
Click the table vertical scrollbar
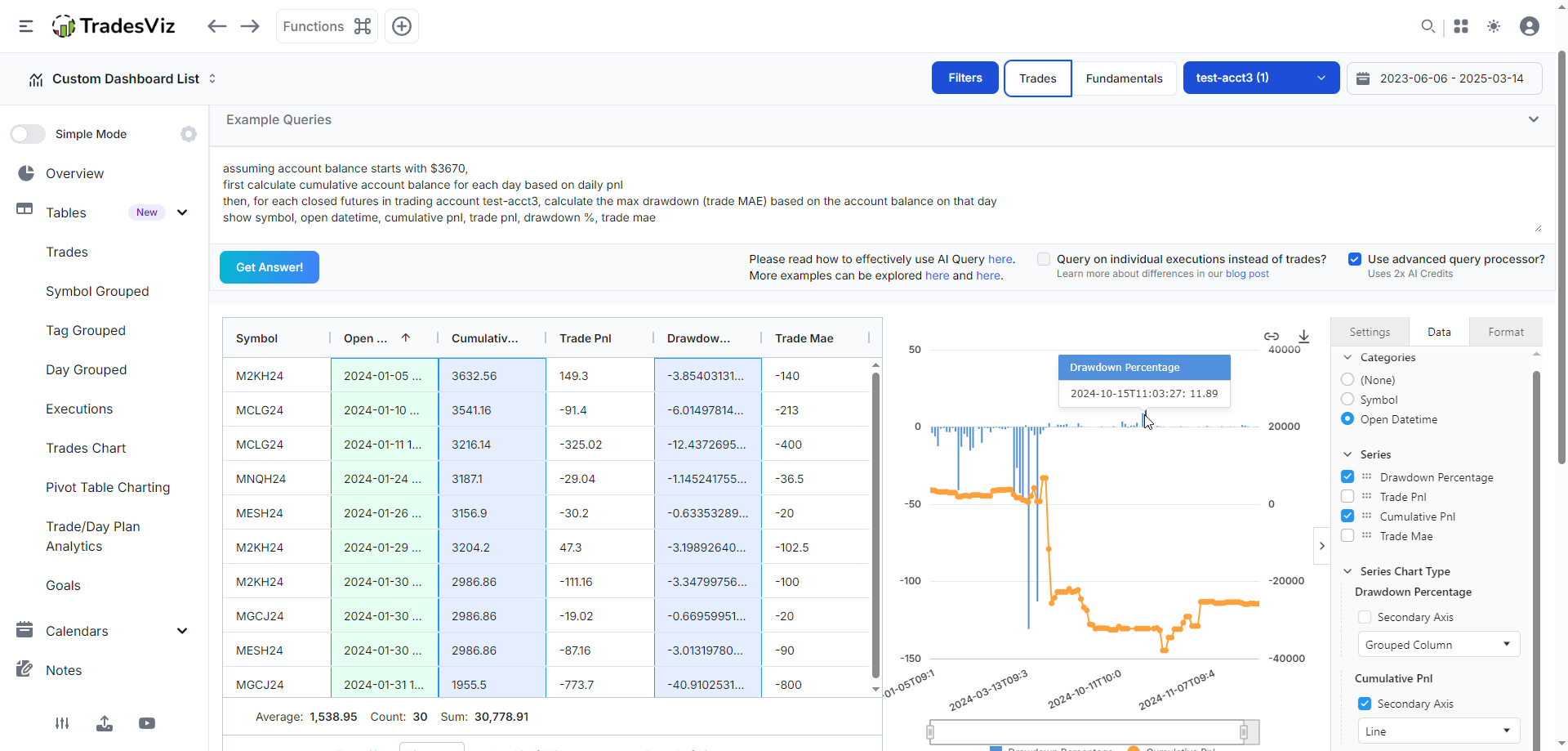(875, 525)
